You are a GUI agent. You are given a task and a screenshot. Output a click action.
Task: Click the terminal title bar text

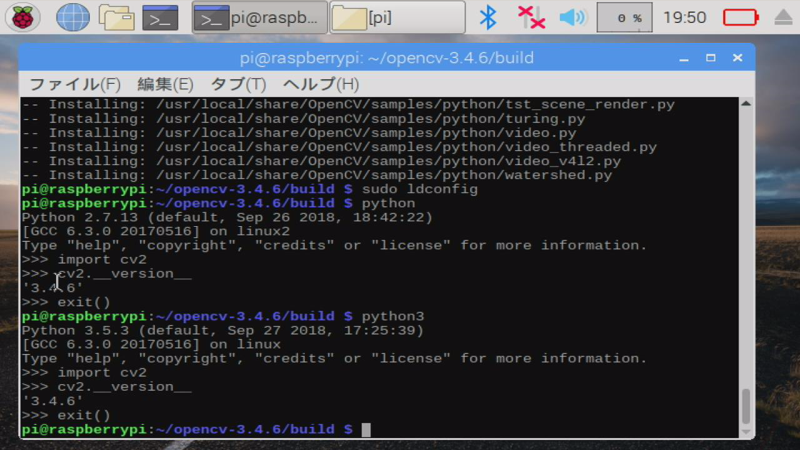(x=387, y=58)
